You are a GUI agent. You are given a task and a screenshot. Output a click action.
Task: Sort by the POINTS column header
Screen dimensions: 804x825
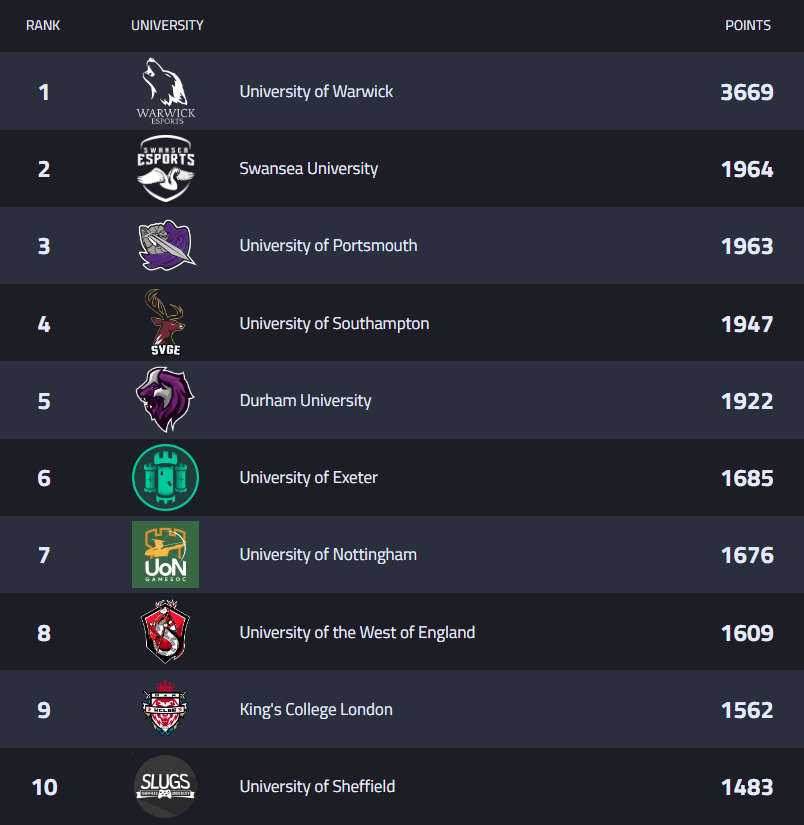point(747,25)
